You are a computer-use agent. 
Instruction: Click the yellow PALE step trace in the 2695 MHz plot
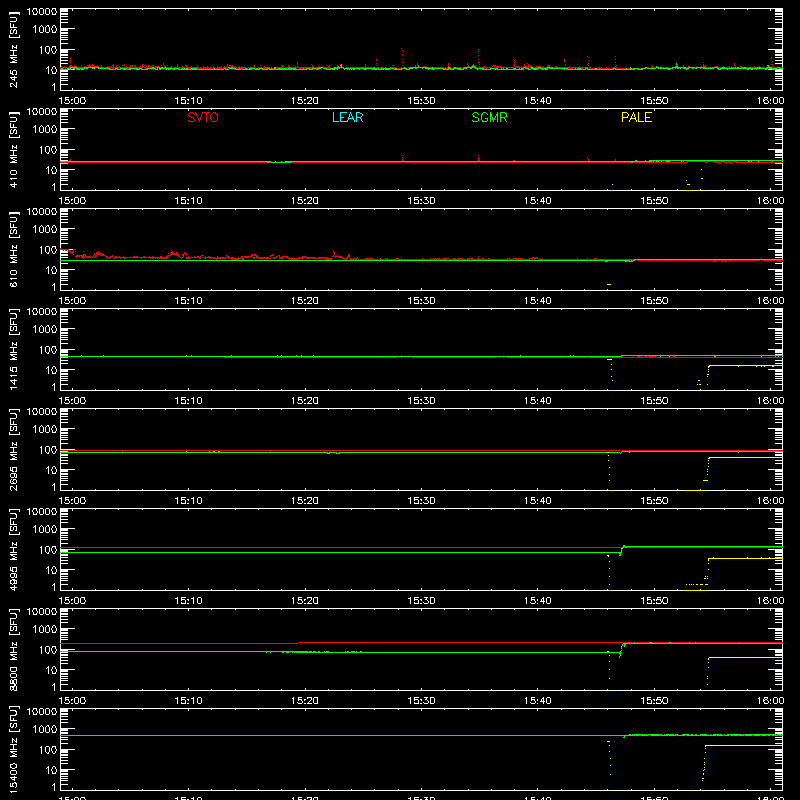tap(745, 458)
